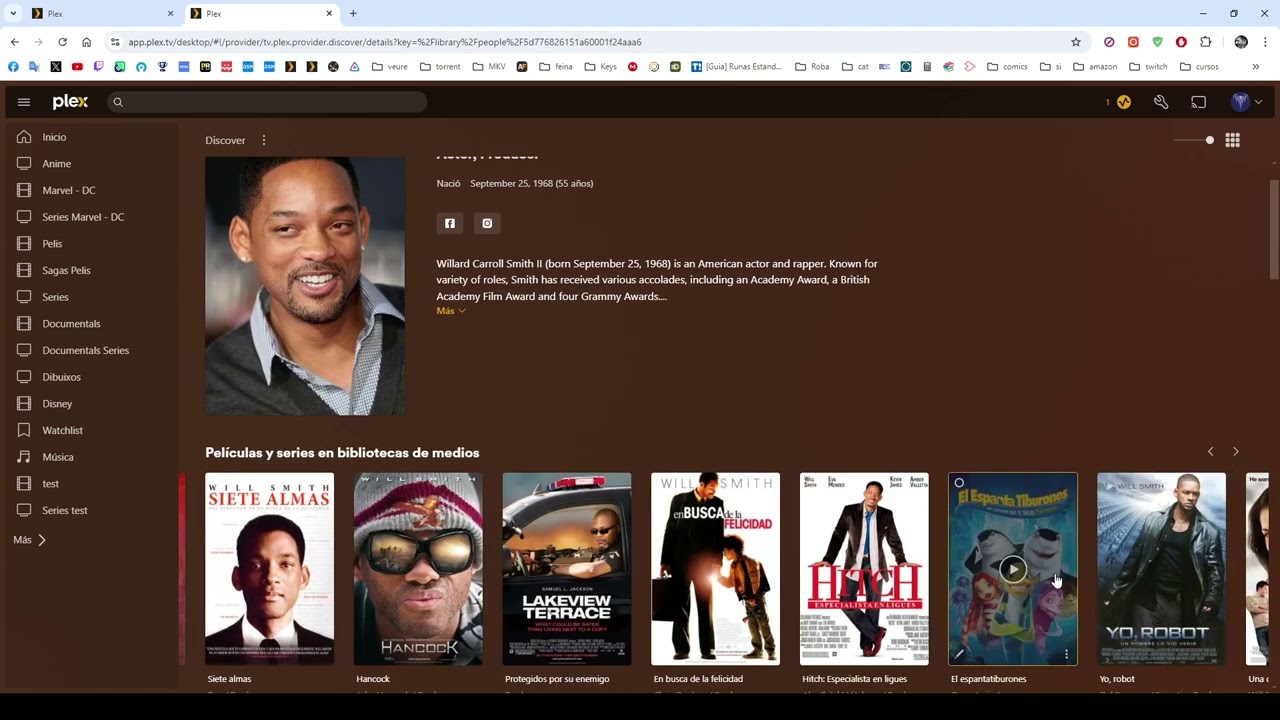Click the Plex search field
This screenshot has width=1280, height=720.
267,102
